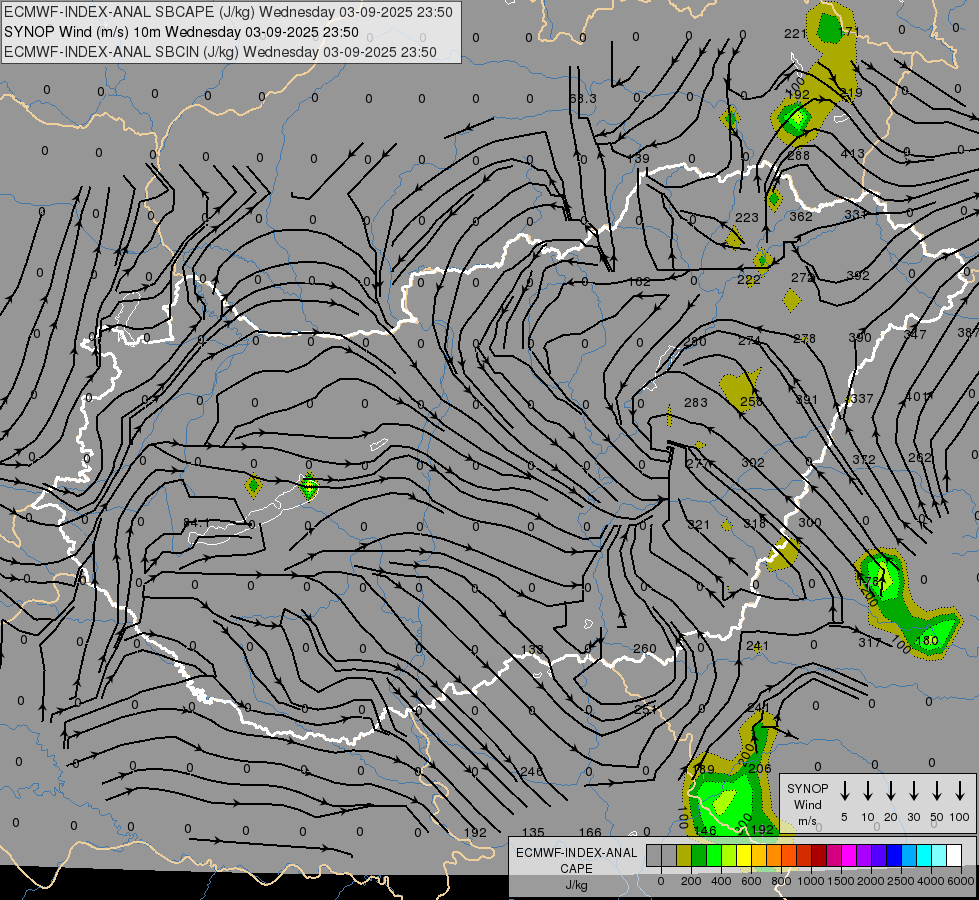Click the map value '171'
This screenshot has height=900, width=979.
(x=849, y=32)
